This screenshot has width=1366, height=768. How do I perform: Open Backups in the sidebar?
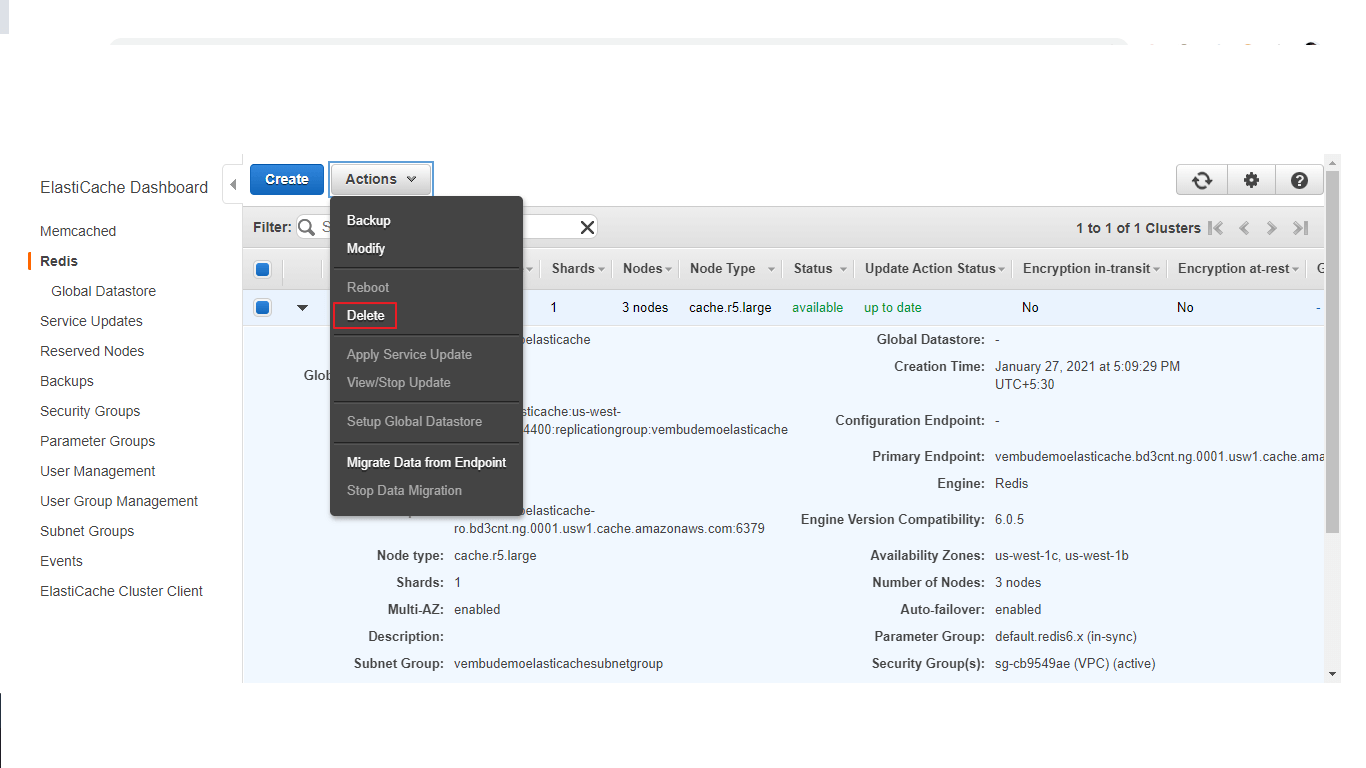[x=67, y=381]
